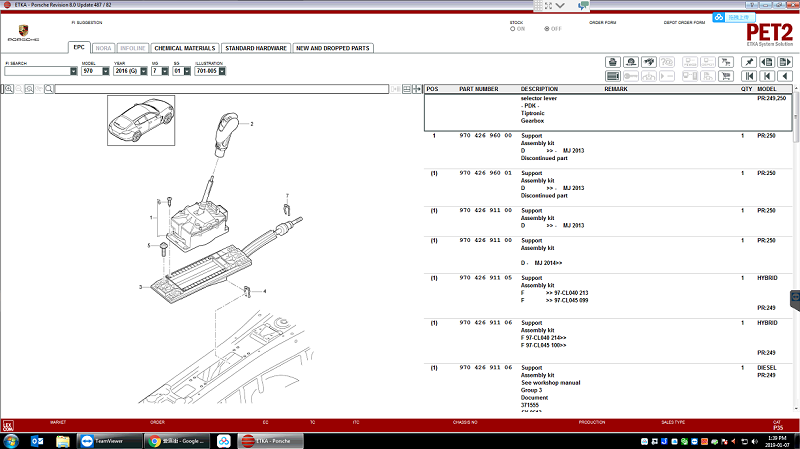Select the stock ON radio button
Screen dimensions: 800x449
512,29
